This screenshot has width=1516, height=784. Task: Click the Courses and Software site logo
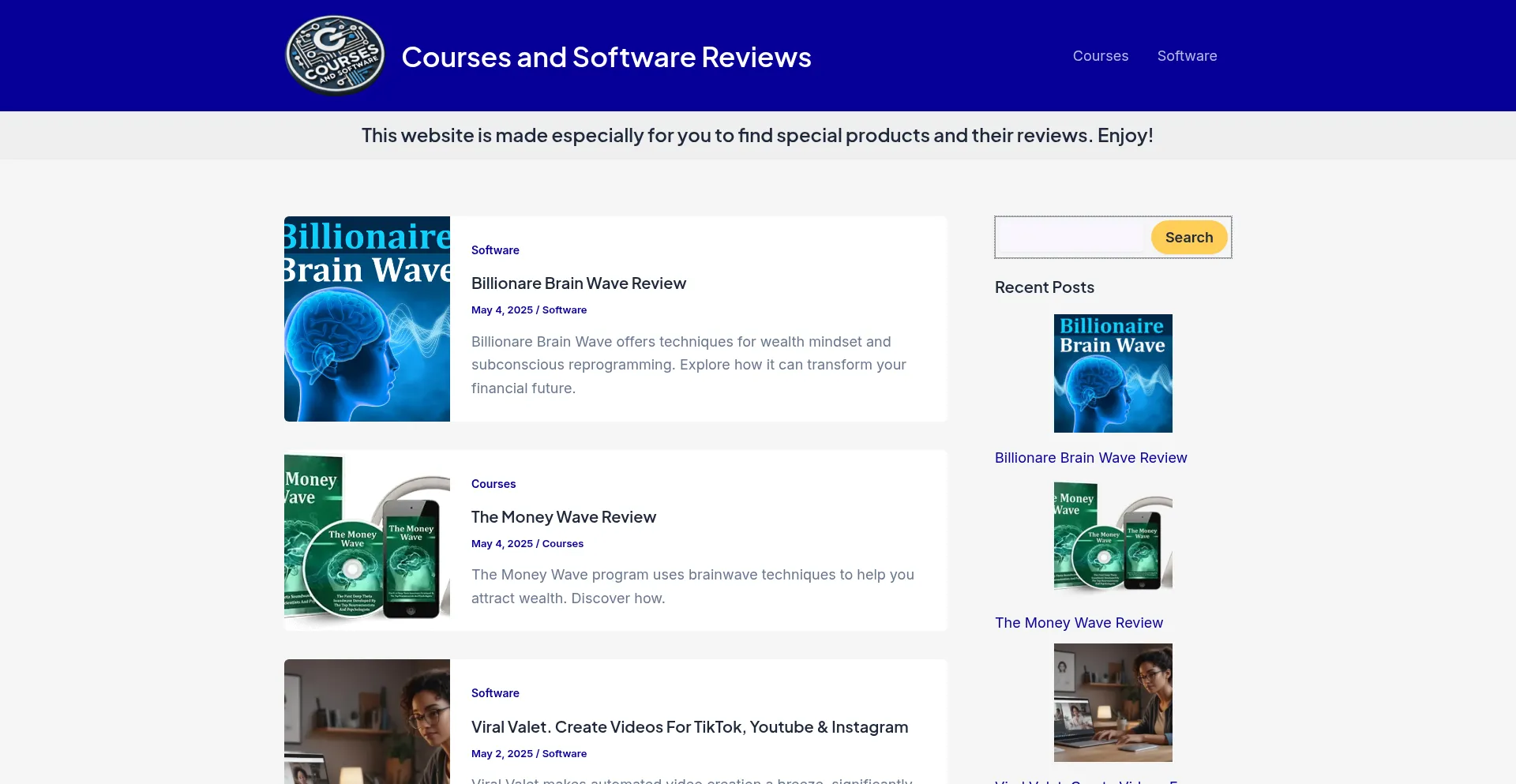point(335,55)
